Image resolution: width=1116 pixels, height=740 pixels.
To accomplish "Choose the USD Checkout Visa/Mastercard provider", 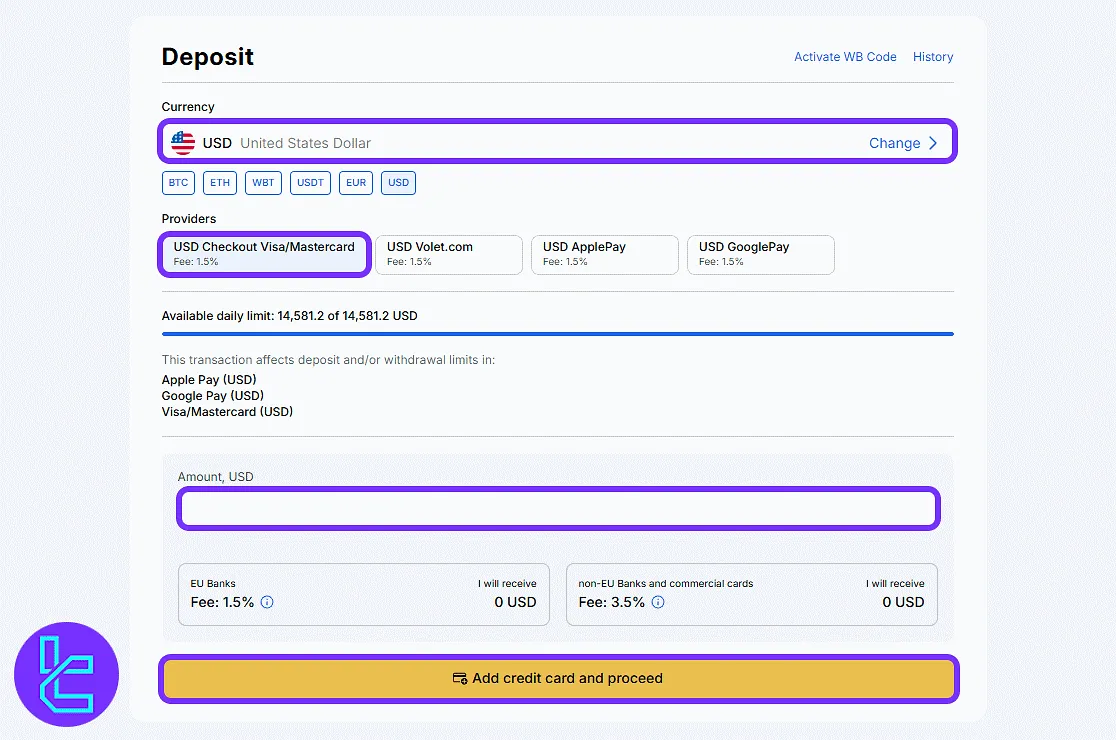I will click(x=264, y=254).
